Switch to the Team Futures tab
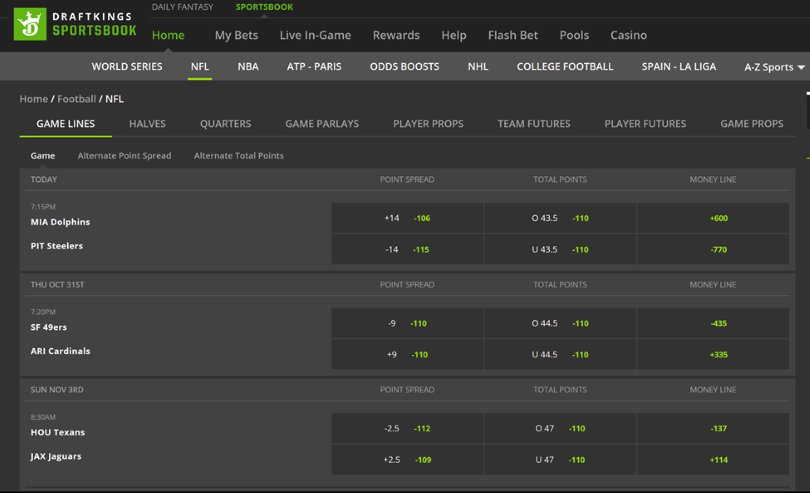 (534, 124)
